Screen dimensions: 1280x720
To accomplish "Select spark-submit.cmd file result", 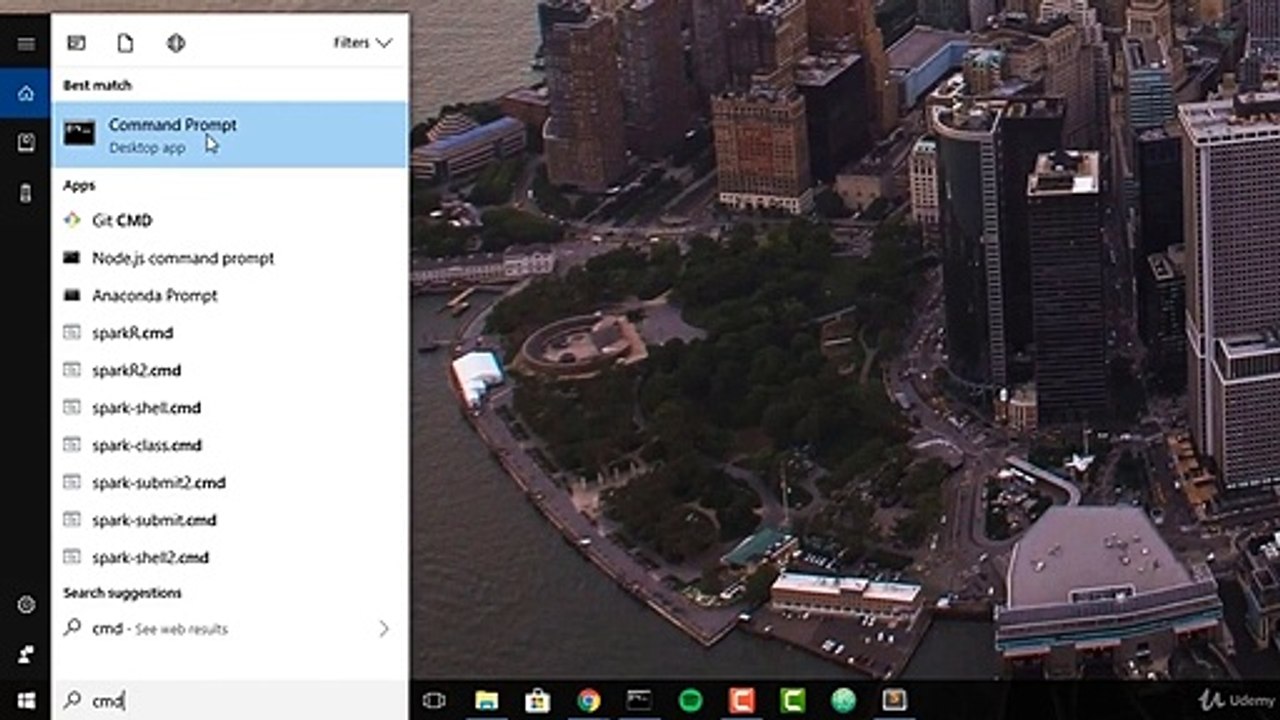I will (230, 520).
